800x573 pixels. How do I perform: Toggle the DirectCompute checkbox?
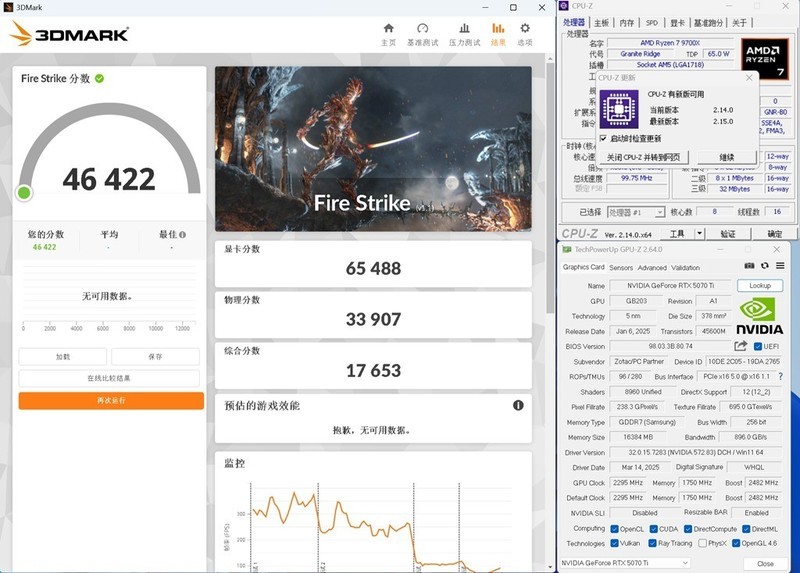click(688, 529)
